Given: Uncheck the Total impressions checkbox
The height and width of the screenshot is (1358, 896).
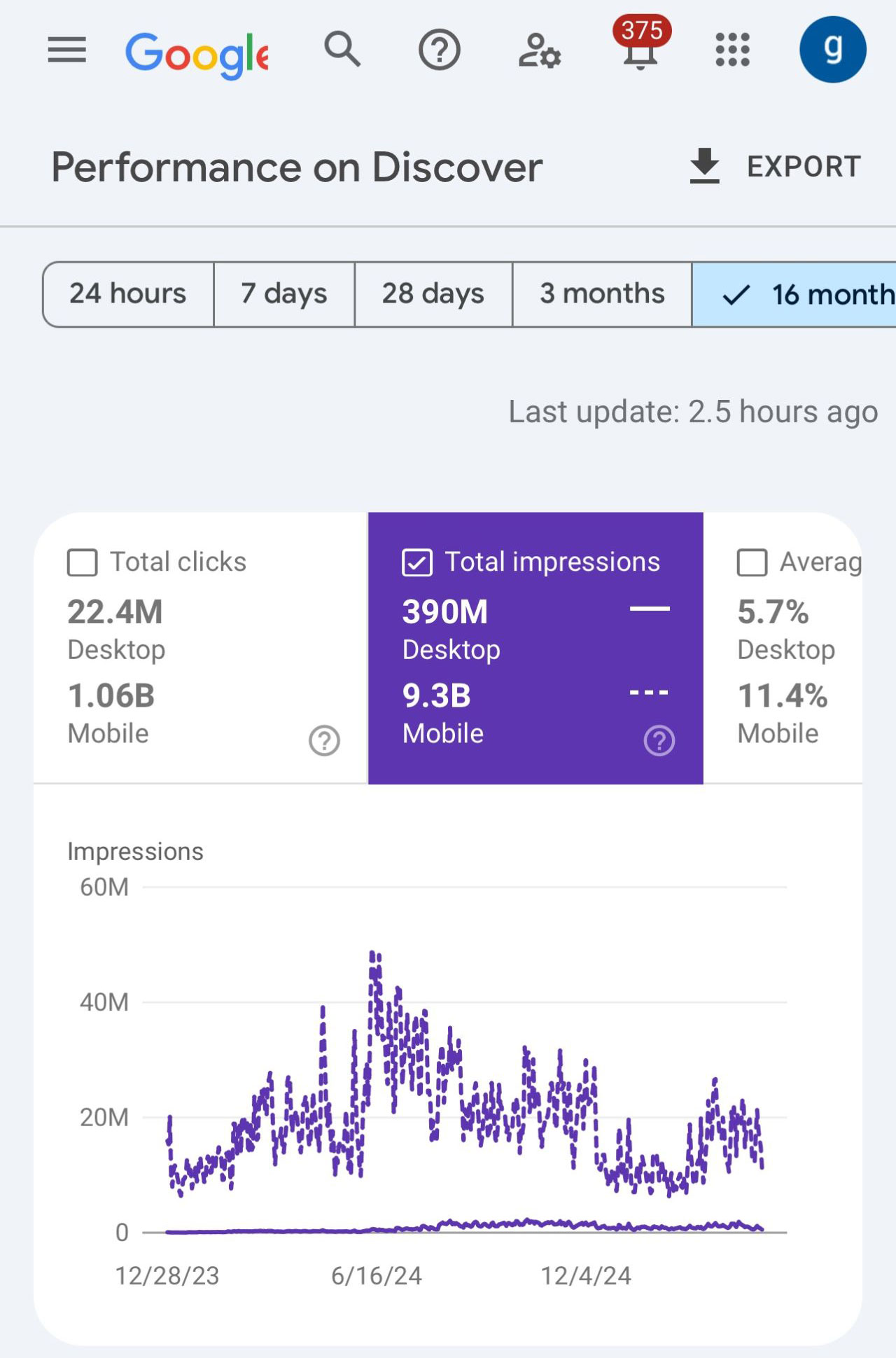Looking at the screenshot, I should (x=417, y=562).
